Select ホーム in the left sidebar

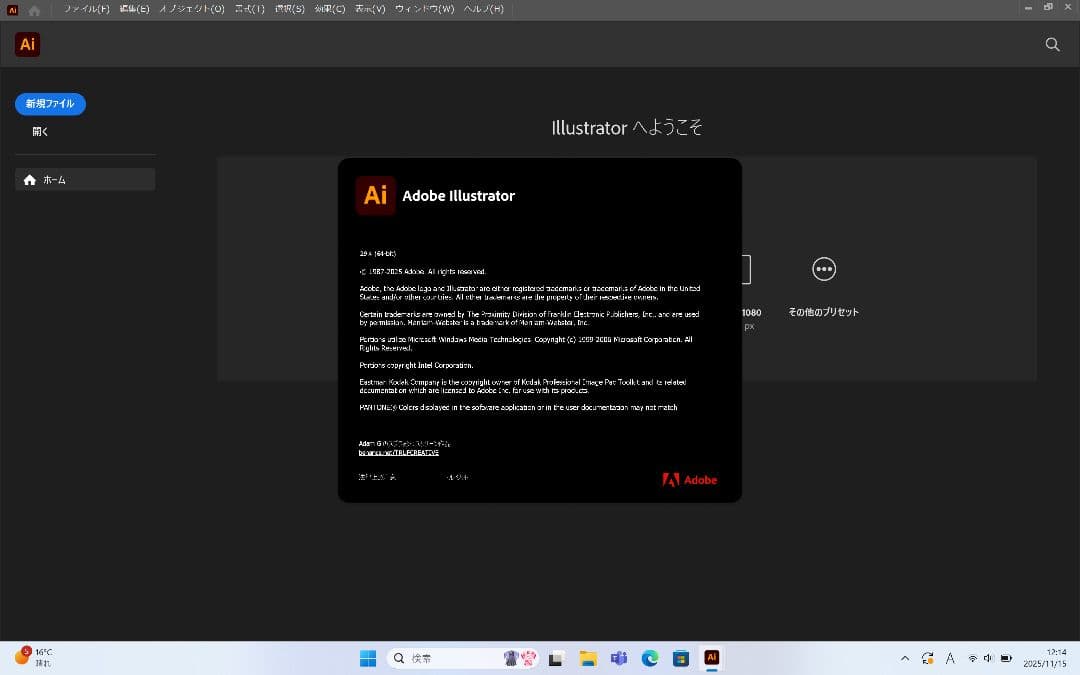coord(85,180)
